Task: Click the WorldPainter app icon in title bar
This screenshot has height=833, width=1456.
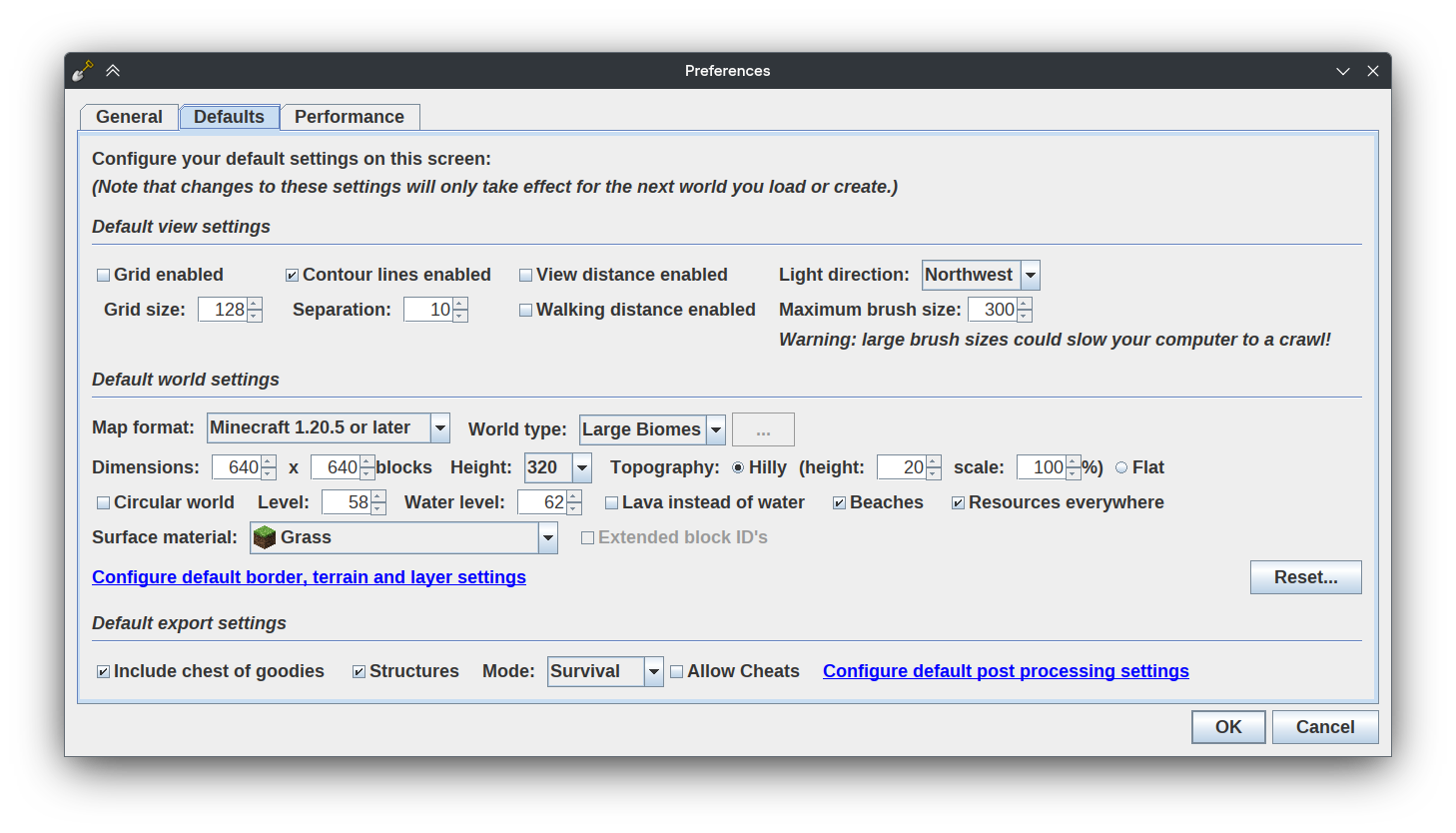Action: (x=83, y=71)
